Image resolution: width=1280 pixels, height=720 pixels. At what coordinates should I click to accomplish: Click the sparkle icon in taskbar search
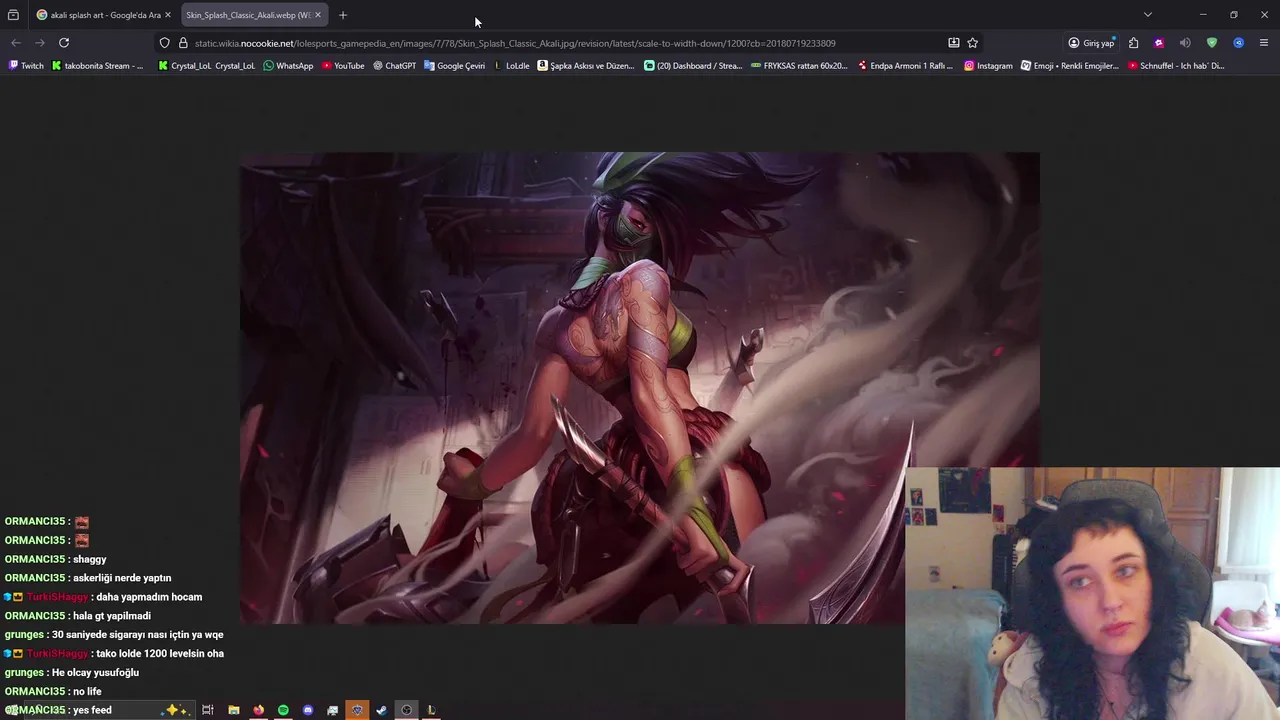point(176,710)
